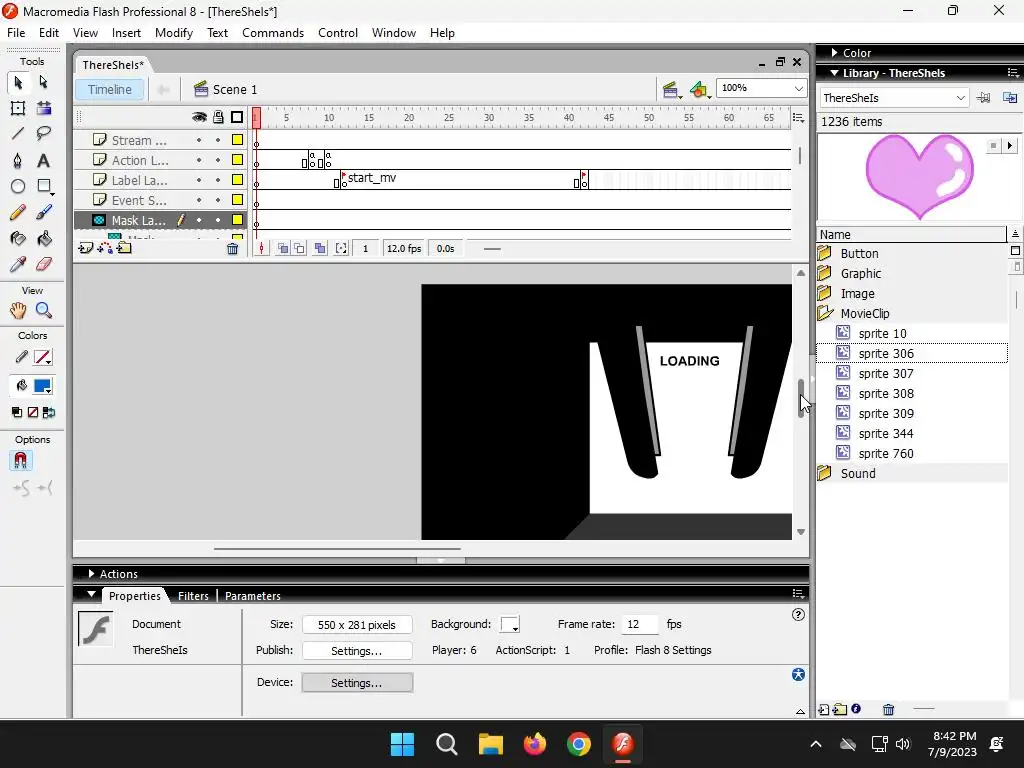This screenshot has width=1024, height=768.
Task: Expand the Color panel
Action: click(x=835, y=53)
